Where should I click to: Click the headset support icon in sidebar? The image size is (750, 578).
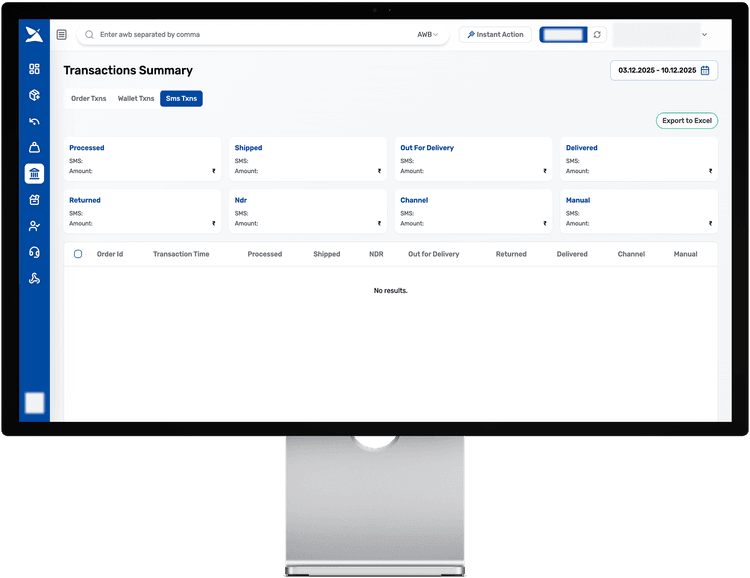pyautogui.click(x=34, y=252)
